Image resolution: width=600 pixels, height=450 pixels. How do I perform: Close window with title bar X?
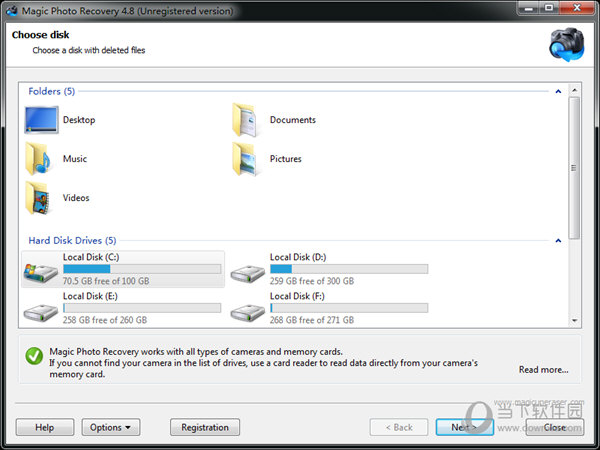click(x=577, y=8)
